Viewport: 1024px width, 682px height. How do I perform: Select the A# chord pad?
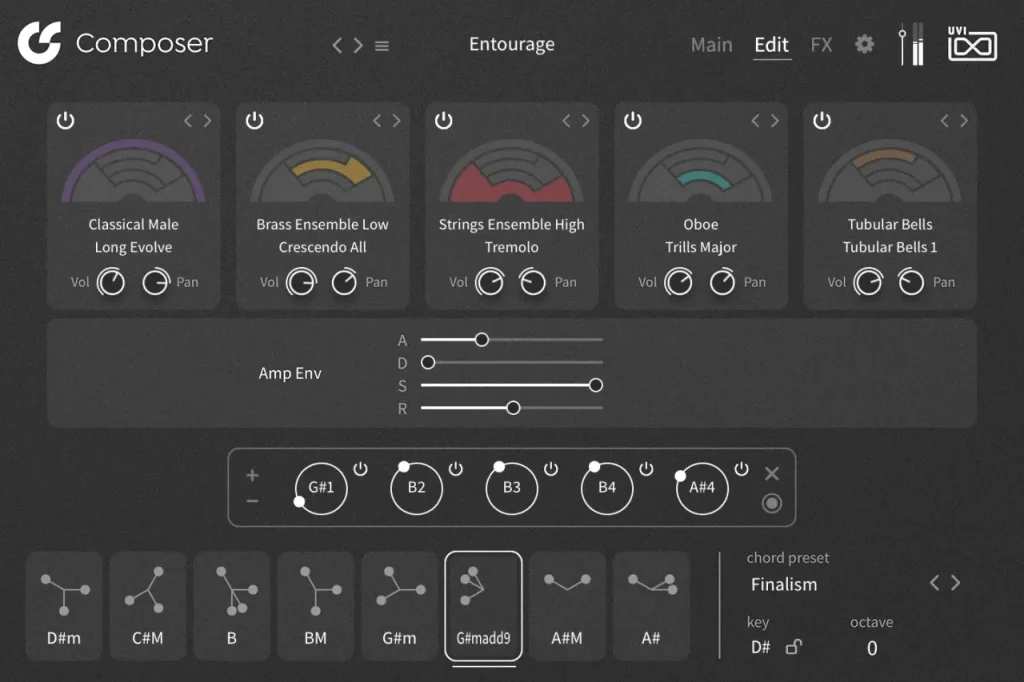[650, 606]
